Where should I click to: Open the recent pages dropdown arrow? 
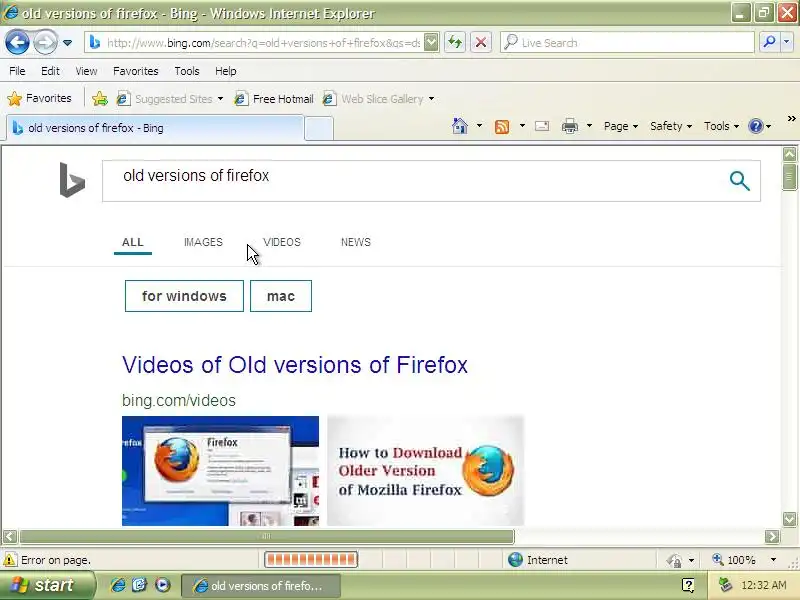click(67, 43)
